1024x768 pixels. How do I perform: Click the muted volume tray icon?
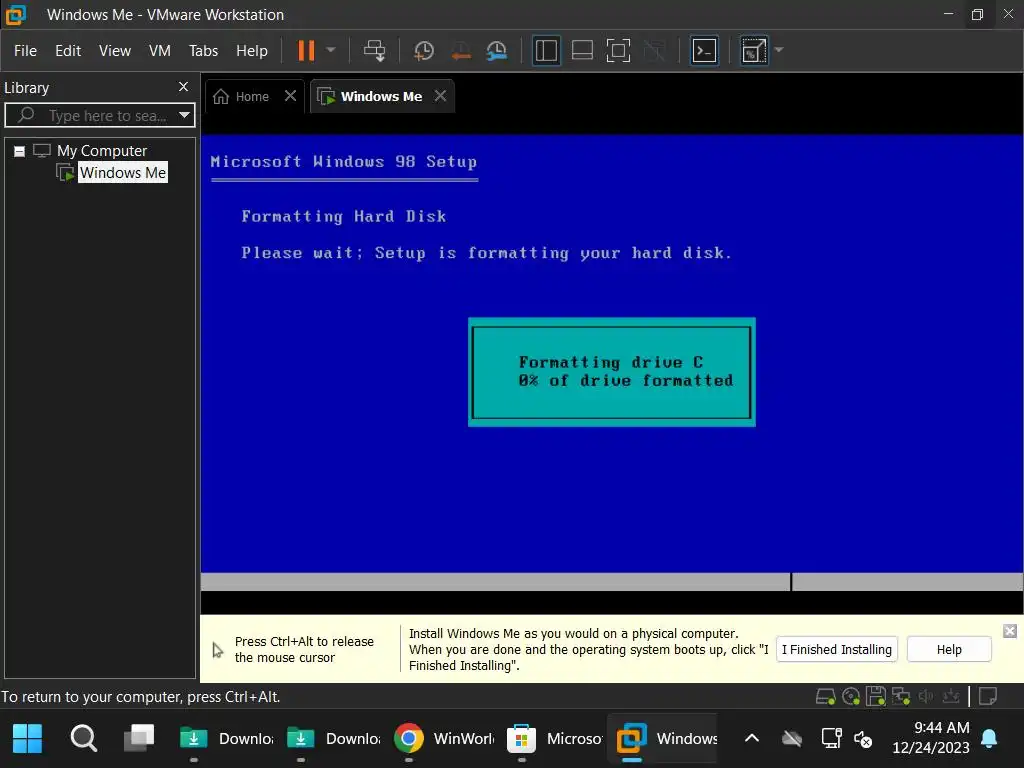click(863, 739)
